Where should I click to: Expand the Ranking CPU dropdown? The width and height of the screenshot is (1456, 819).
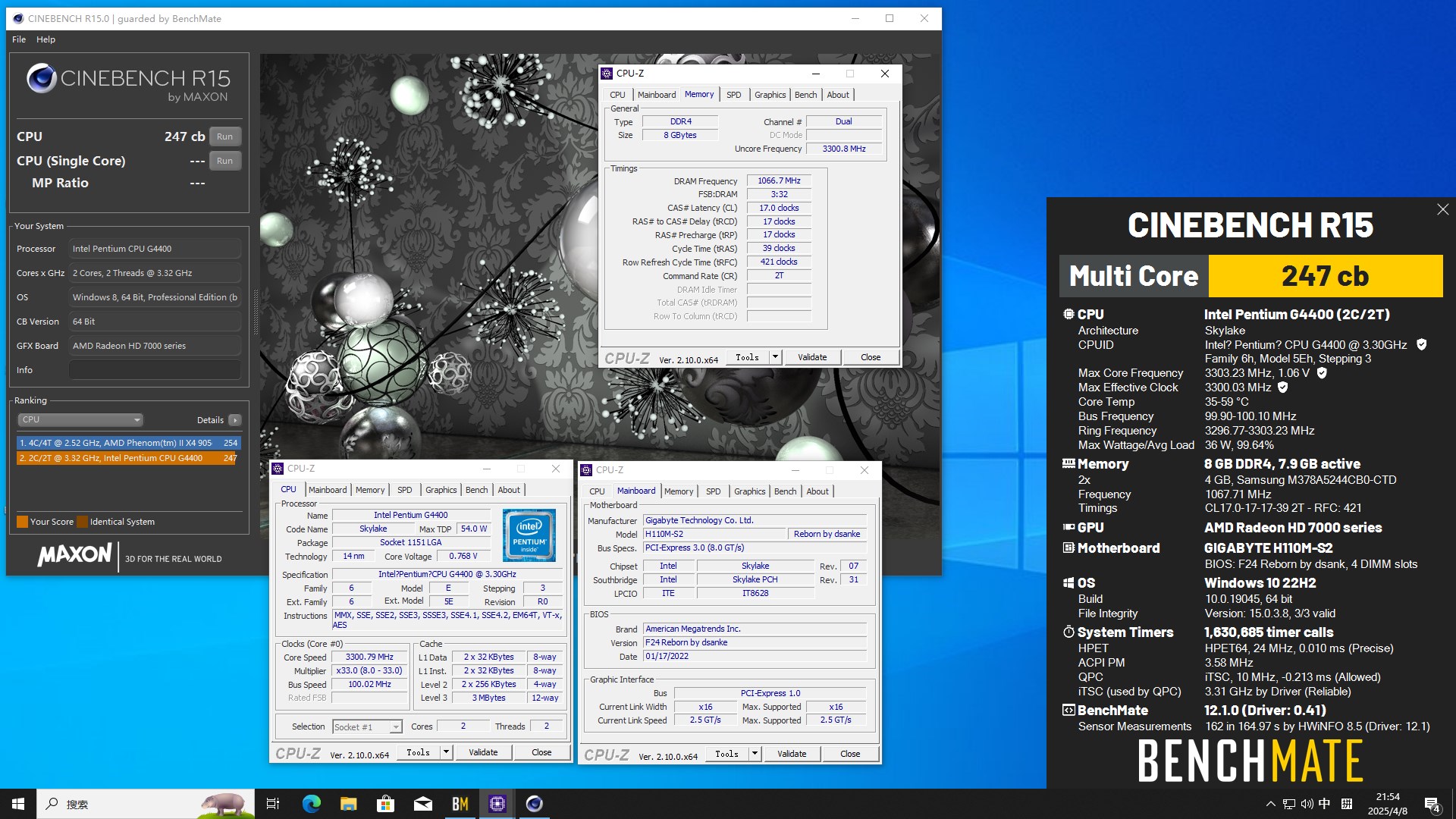(x=80, y=419)
